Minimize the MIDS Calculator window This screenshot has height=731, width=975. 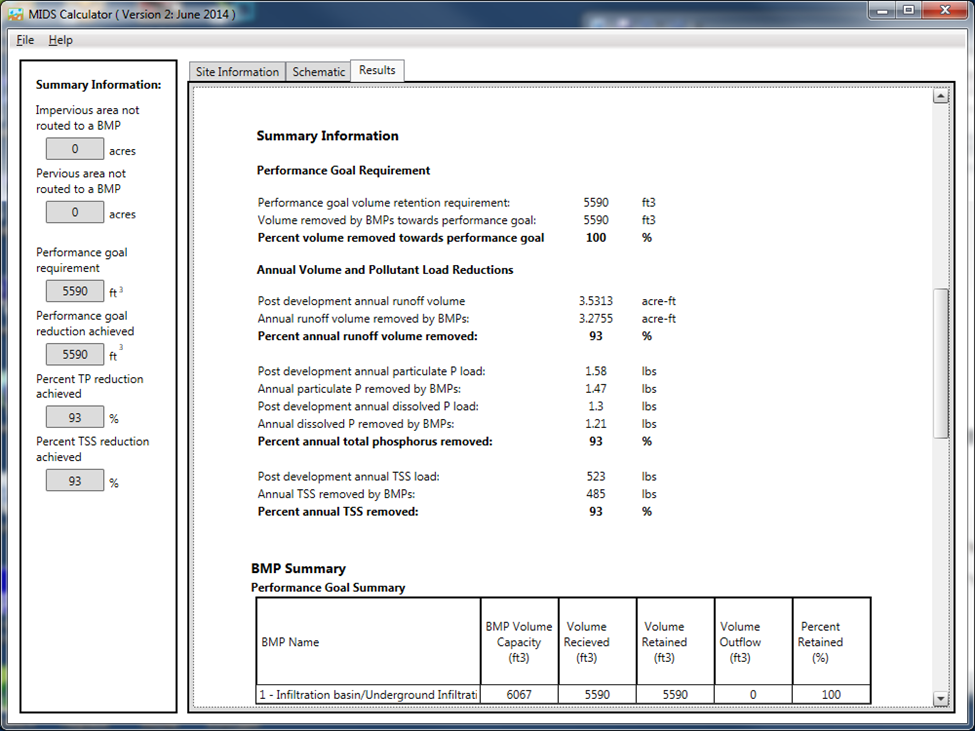pyautogui.click(x=881, y=10)
